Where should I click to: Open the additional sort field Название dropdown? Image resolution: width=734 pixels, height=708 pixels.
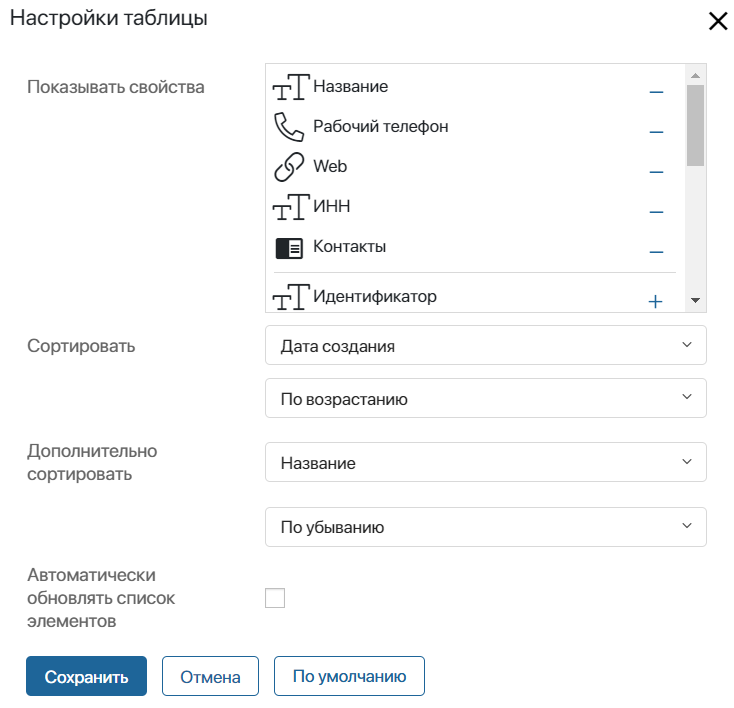click(485, 462)
